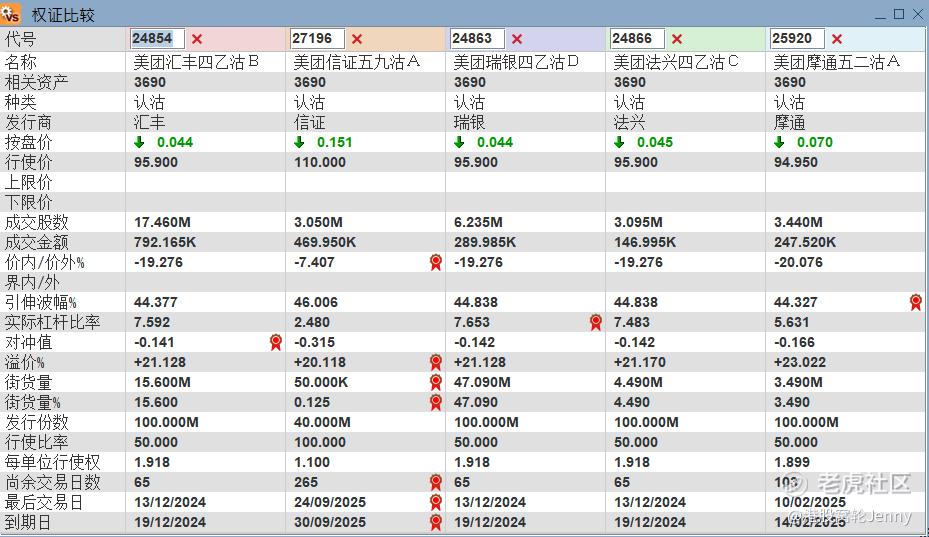Screen dimensions: 929x537
Task: Remove warrant 24866 with its red X
Action: (677, 39)
